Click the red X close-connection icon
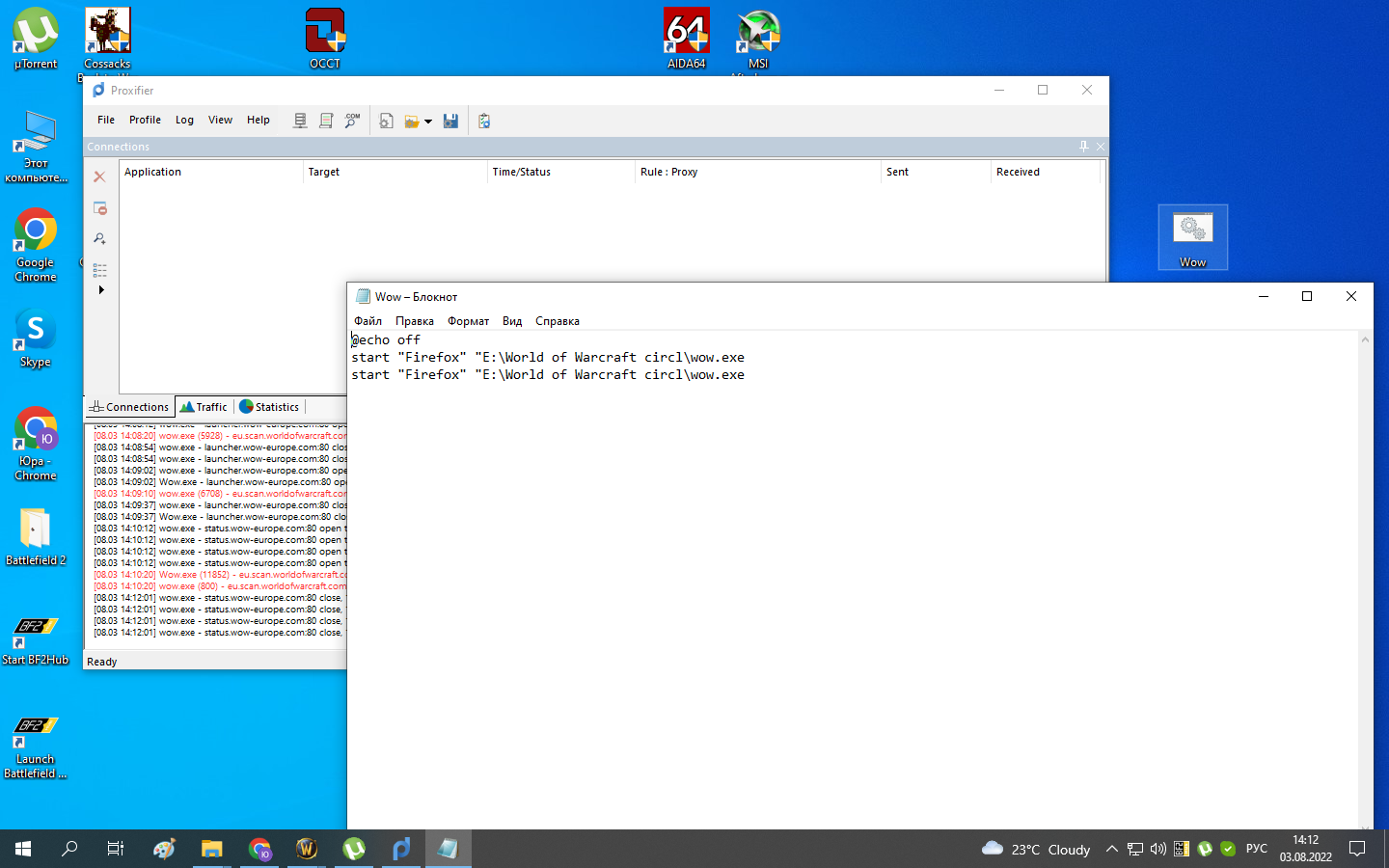Image resolution: width=1389 pixels, height=868 pixels. coord(99,176)
